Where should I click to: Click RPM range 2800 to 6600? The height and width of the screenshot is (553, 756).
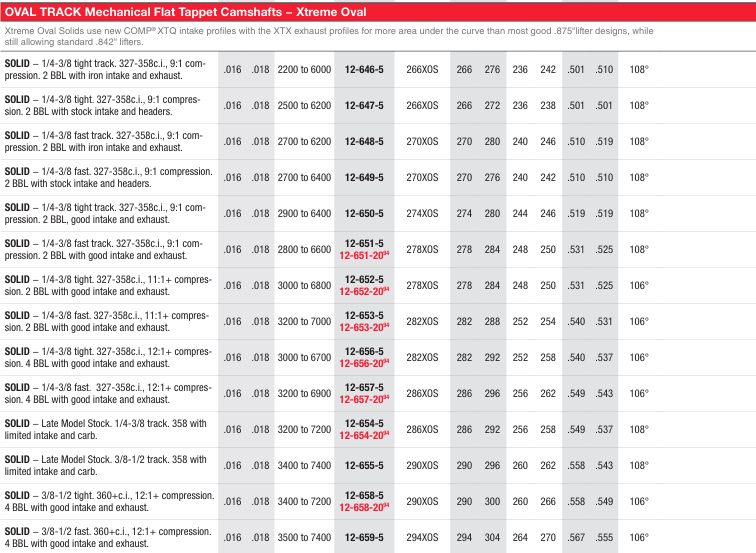coord(304,249)
